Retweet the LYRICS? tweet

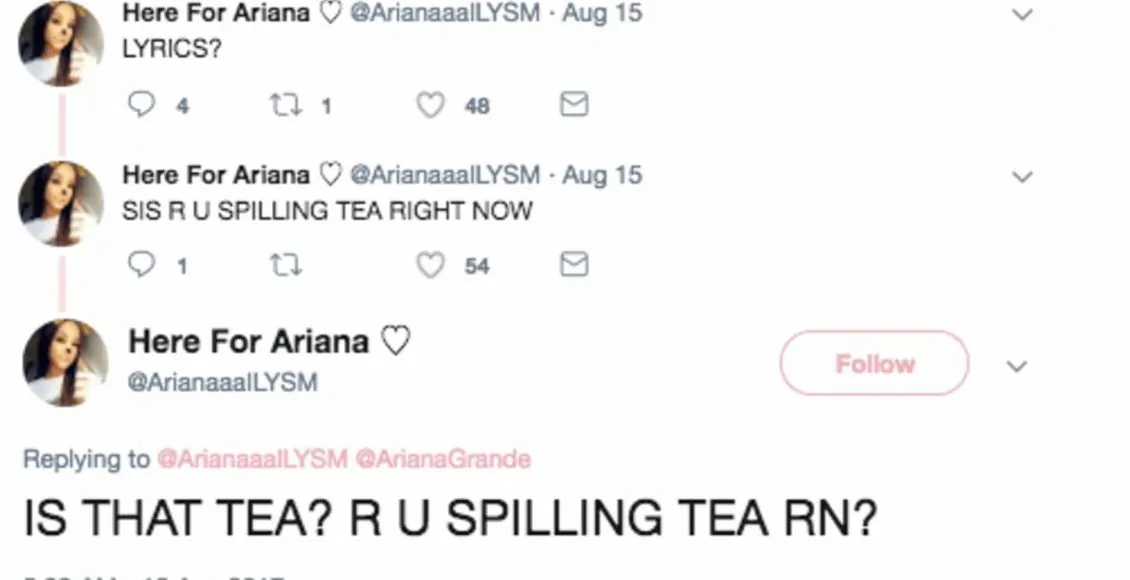point(286,105)
